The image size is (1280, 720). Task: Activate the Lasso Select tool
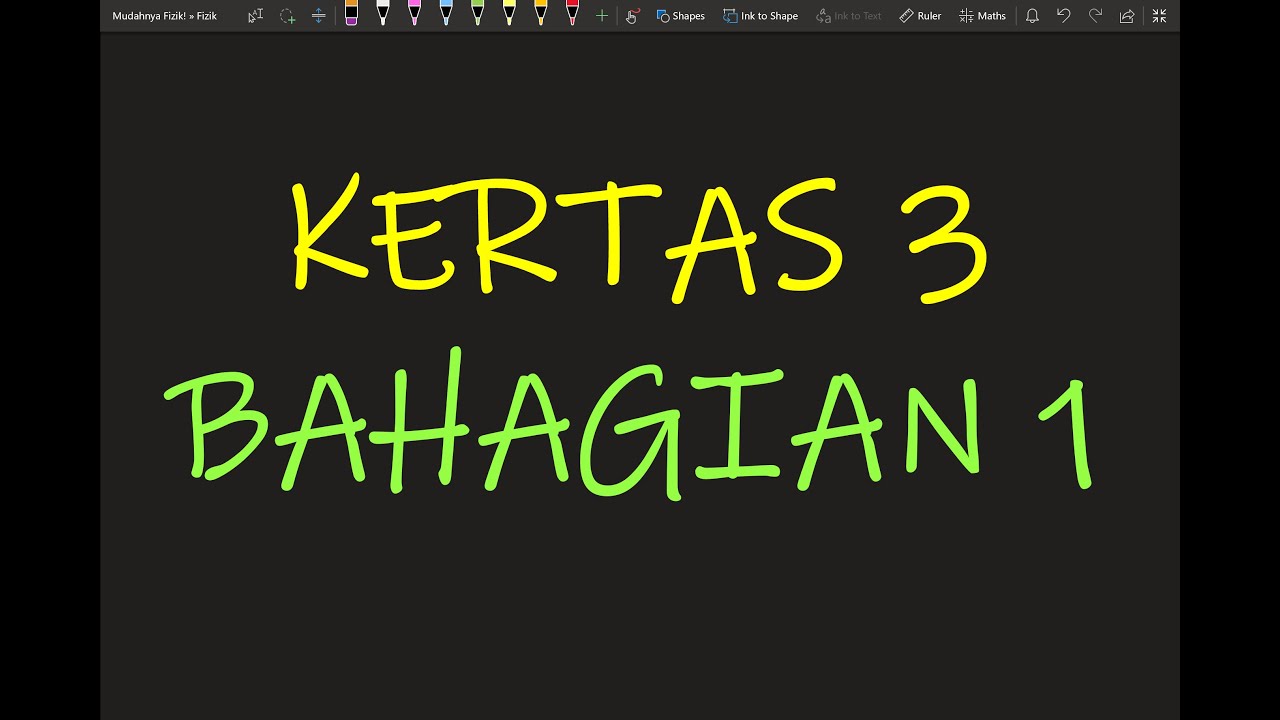click(x=287, y=15)
